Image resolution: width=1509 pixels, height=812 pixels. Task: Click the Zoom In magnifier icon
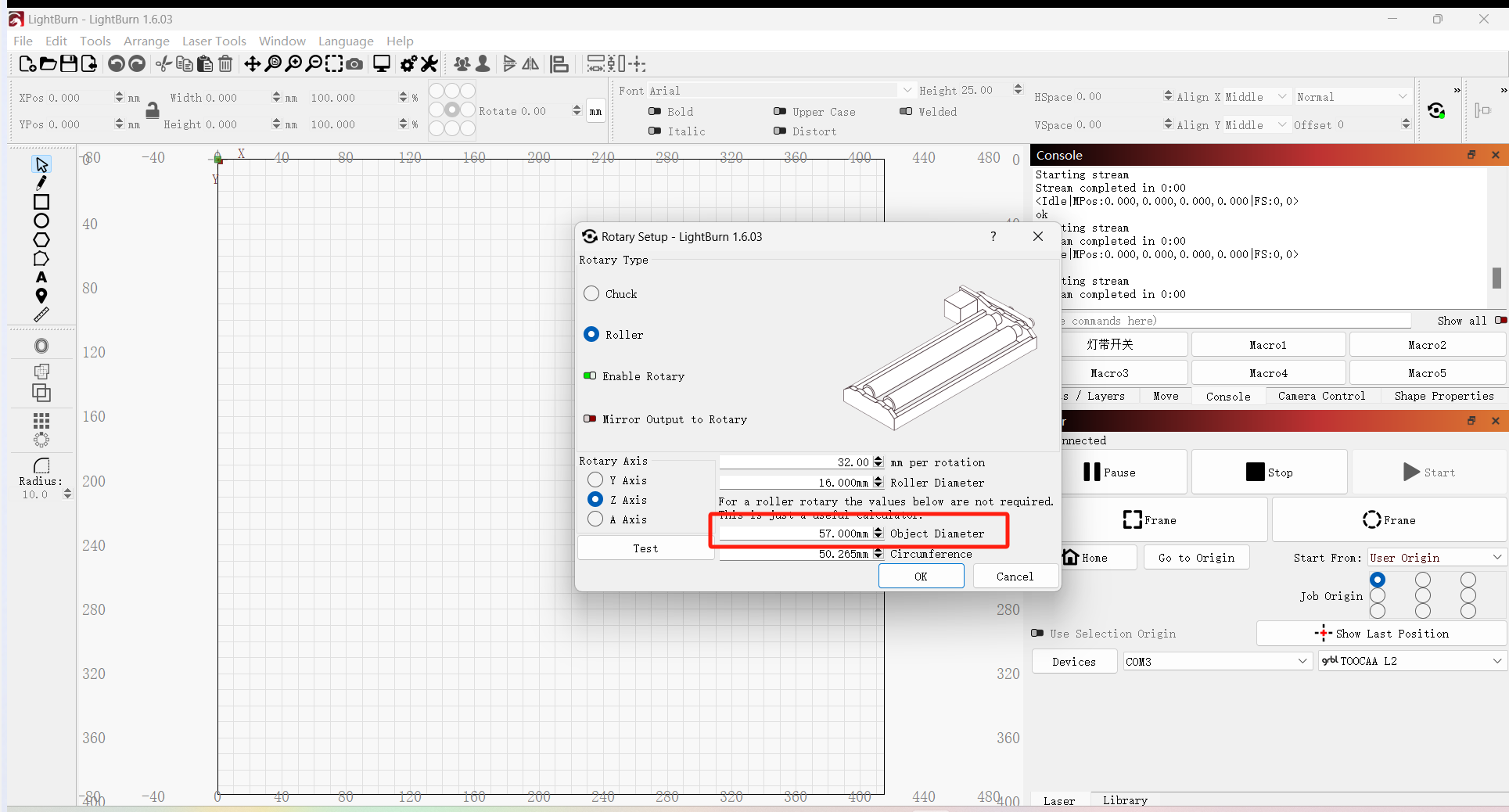tap(293, 64)
